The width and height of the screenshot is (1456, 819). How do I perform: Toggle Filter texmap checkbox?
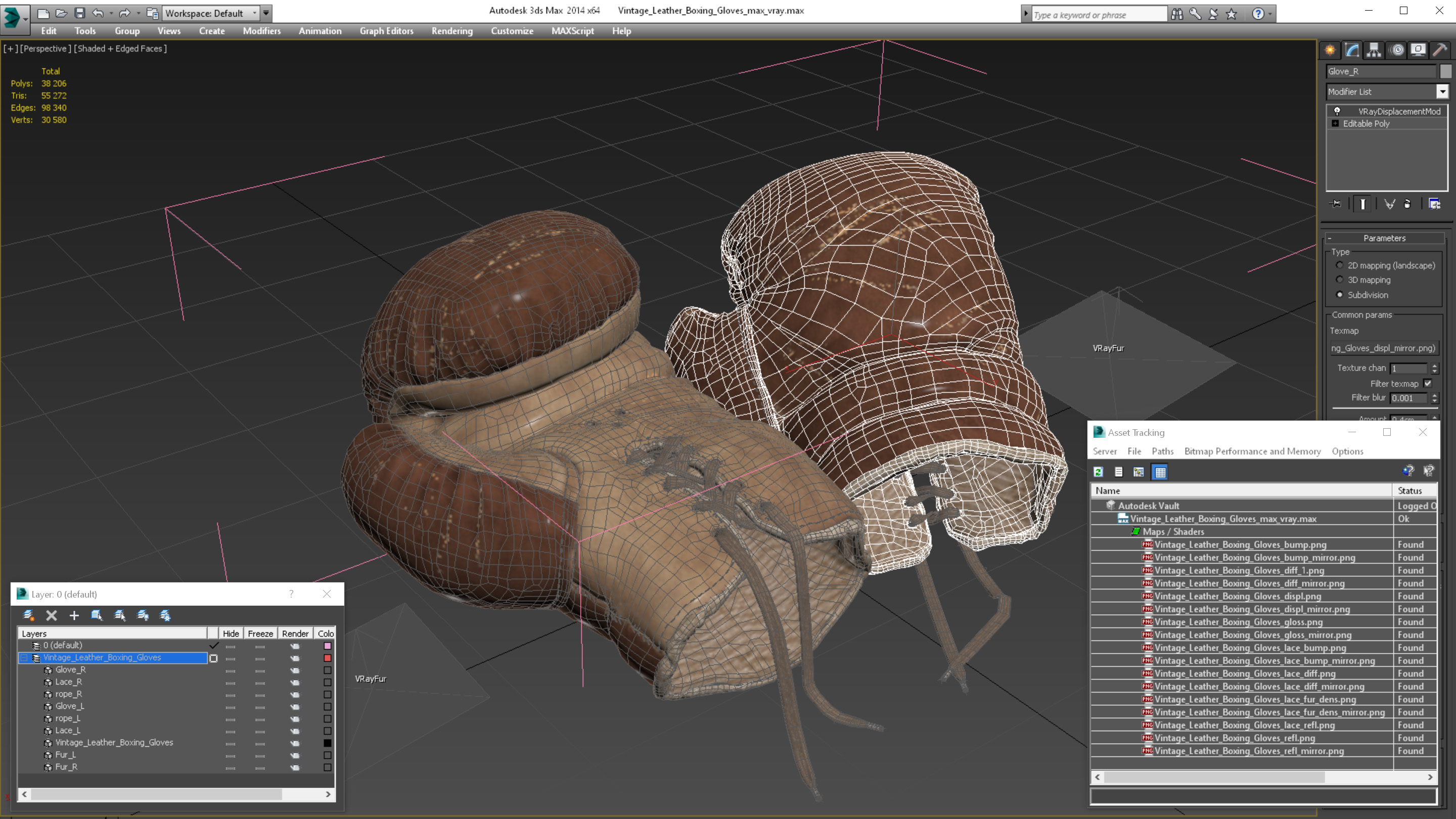pos(1428,383)
